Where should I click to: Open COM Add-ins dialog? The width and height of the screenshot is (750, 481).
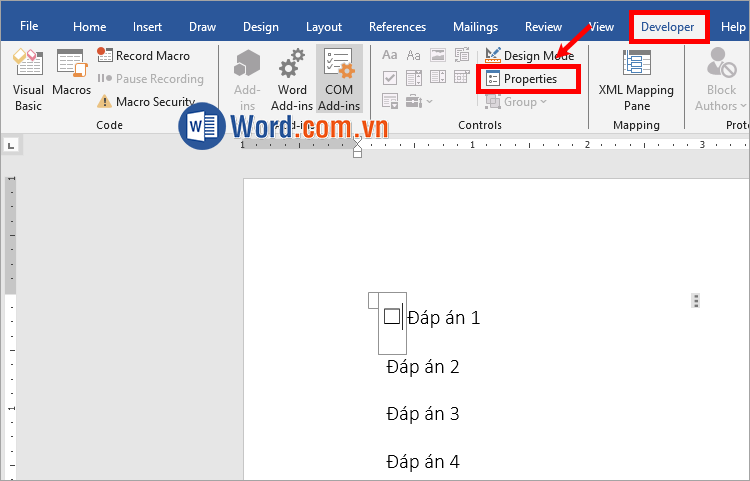(x=339, y=80)
